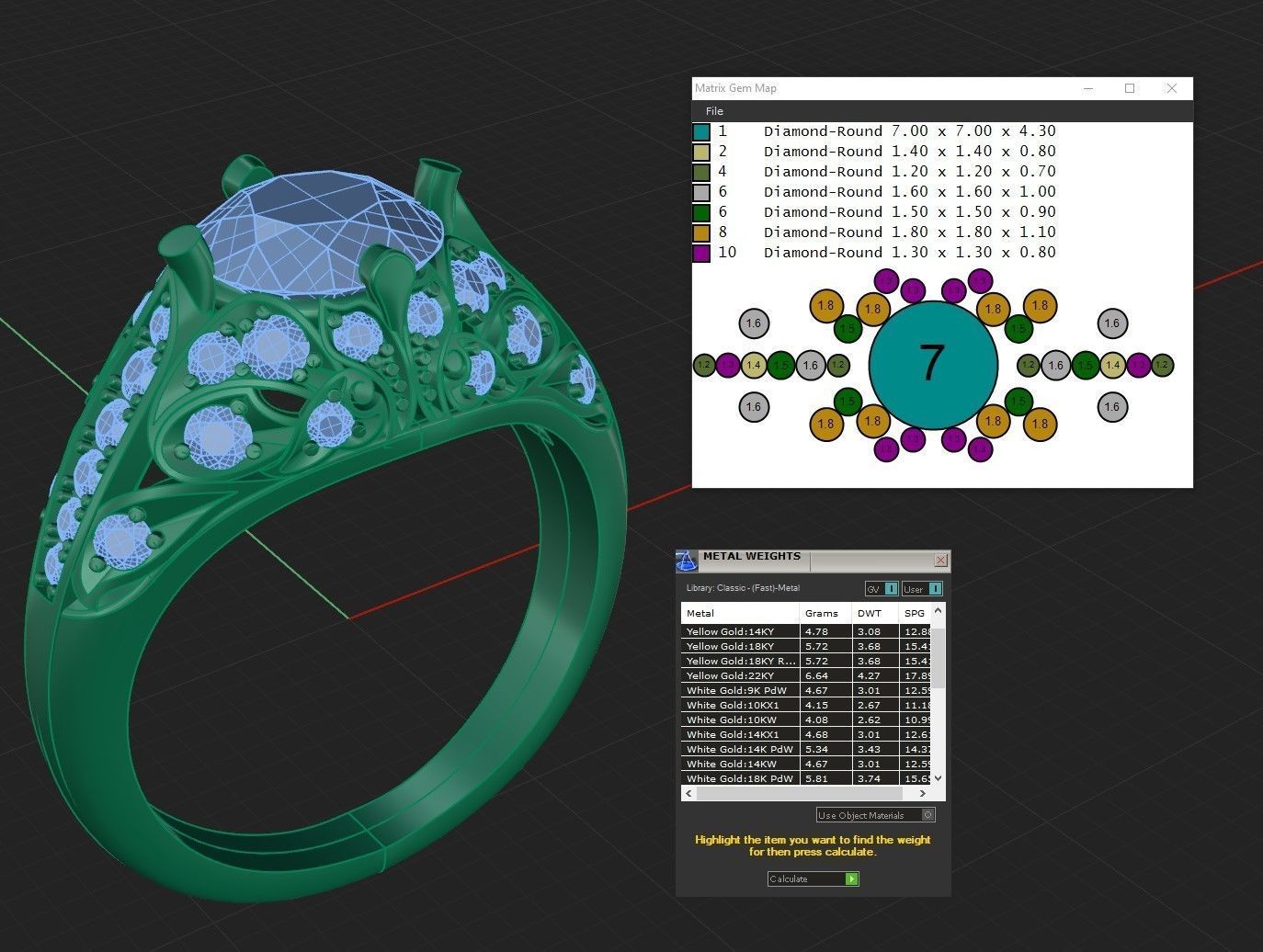The width and height of the screenshot is (1263, 952).
Task: Click the Diamond-Round 1.20 x 1.20 x 0.70 entry
Action: coord(909,172)
